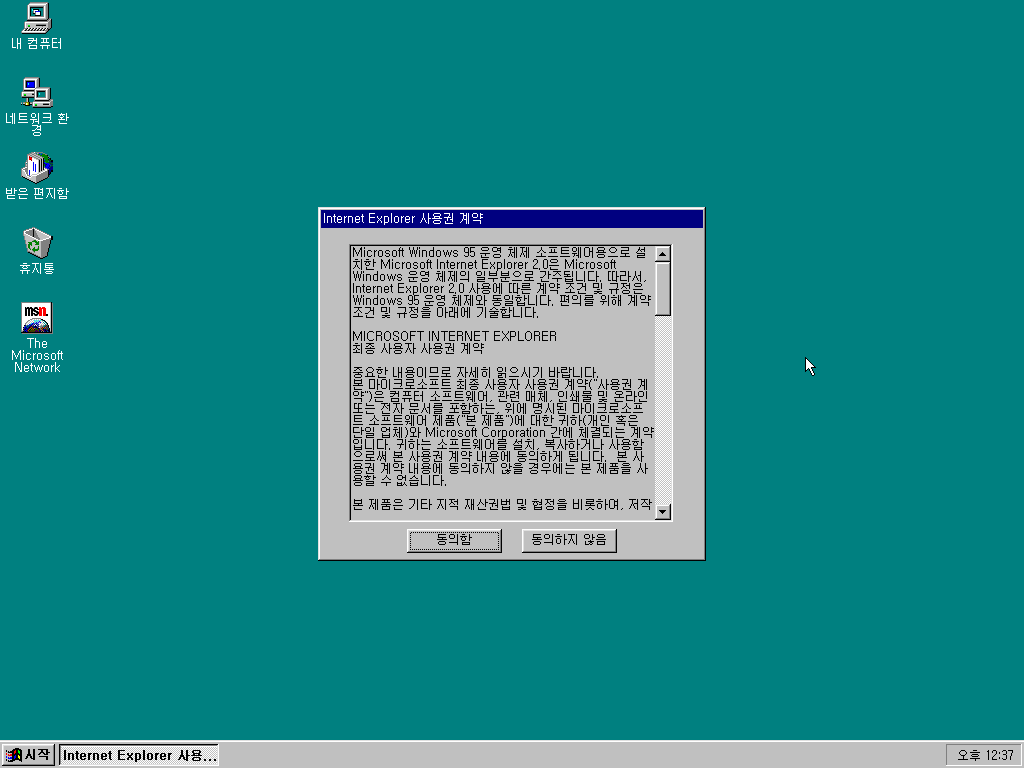This screenshot has height=768, width=1024.
Task: Click the MICROSOFT INTERNET EXPLORER heading text
Action: (x=455, y=336)
